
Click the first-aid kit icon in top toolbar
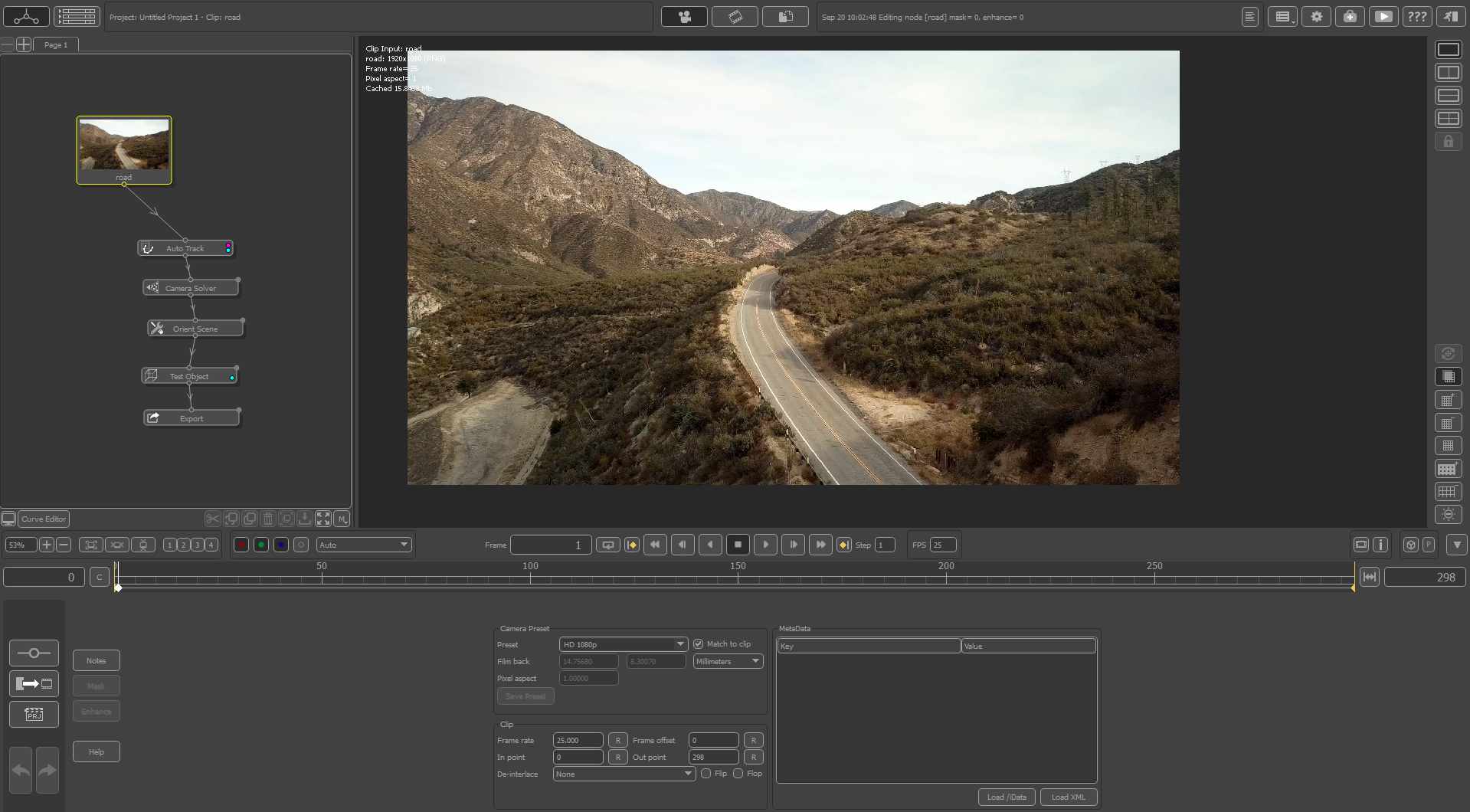(1350, 17)
